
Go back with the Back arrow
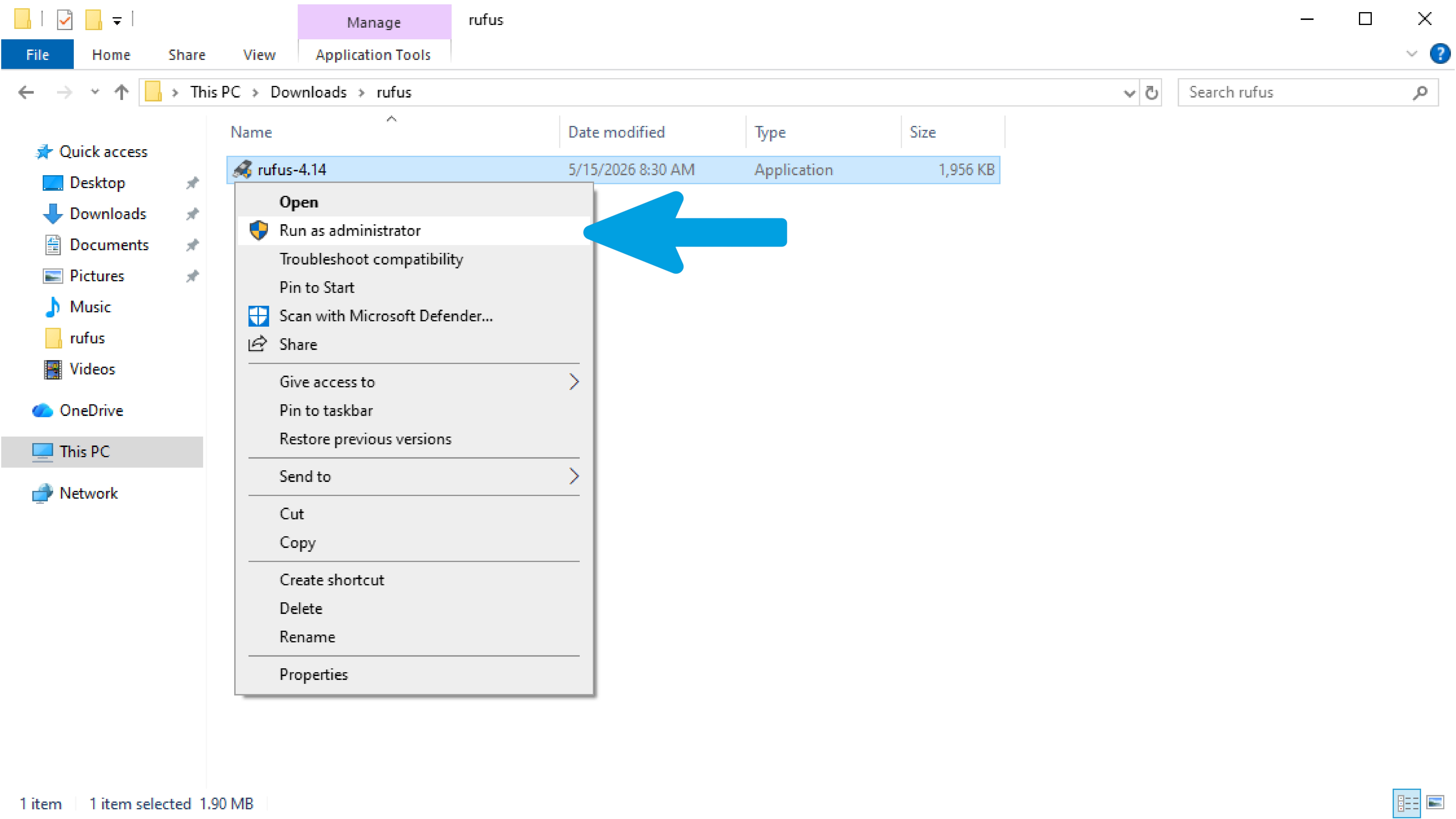pyautogui.click(x=26, y=92)
